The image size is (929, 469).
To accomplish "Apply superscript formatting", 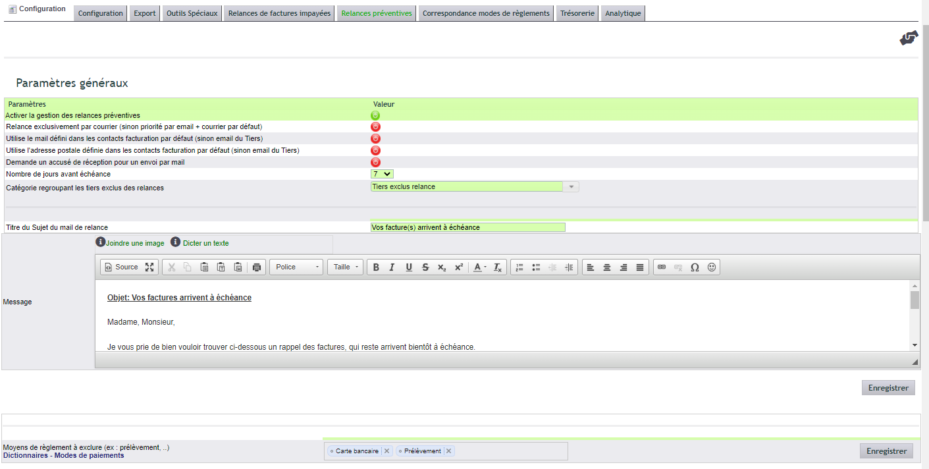I will pyautogui.click(x=458, y=267).
